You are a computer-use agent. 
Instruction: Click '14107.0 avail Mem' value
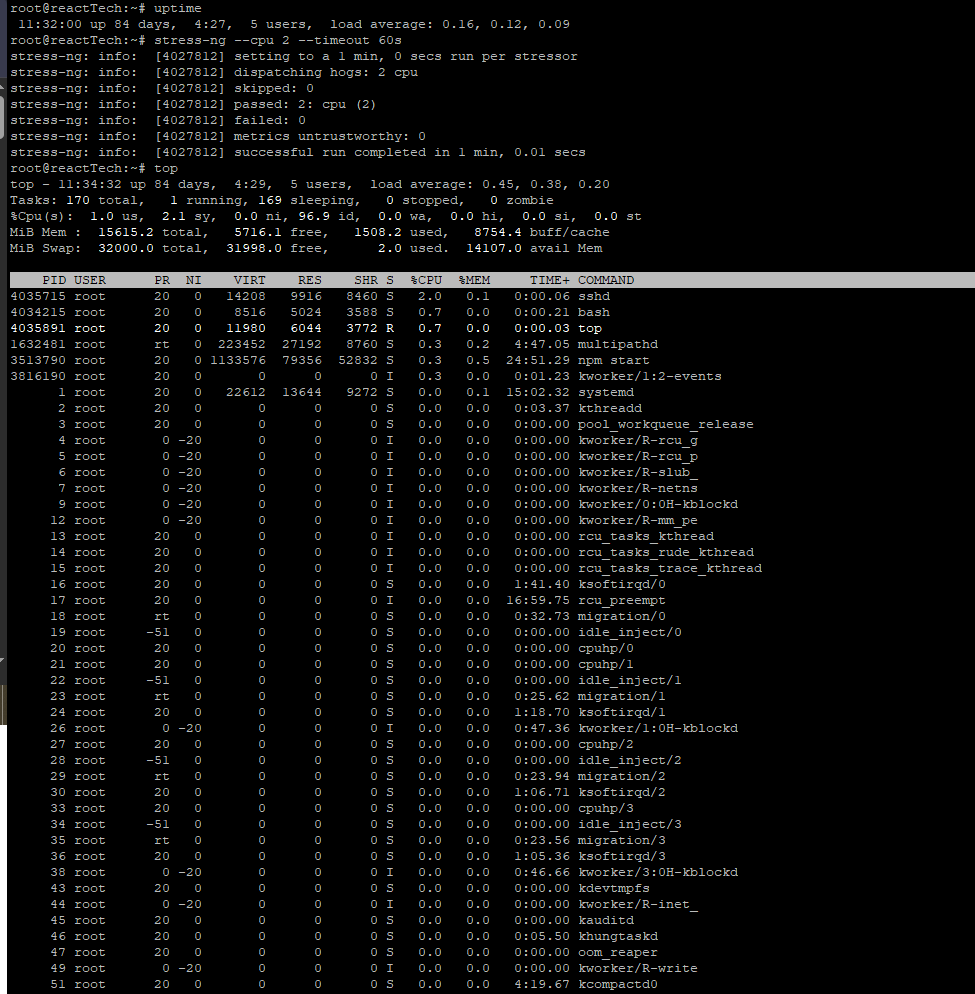pos(534,248)
